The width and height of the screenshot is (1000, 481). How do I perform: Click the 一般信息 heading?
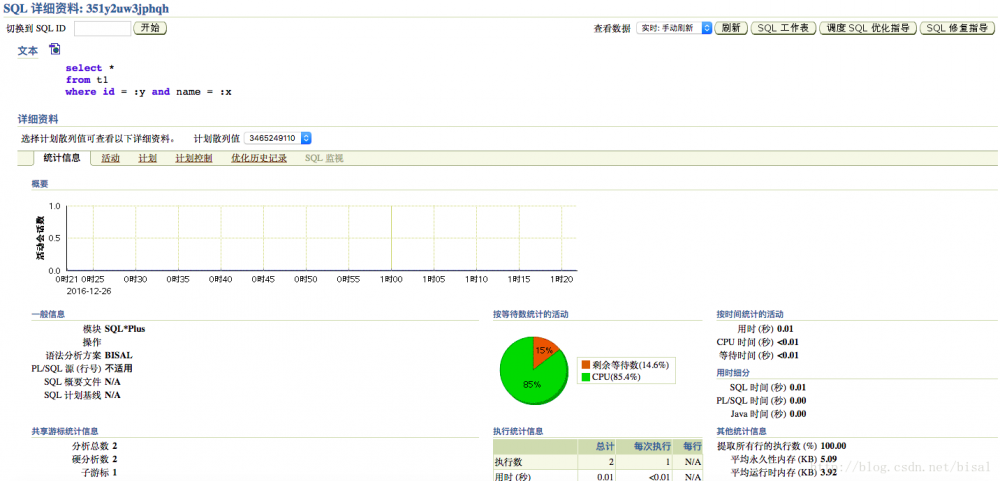click(x=48, y=314)
